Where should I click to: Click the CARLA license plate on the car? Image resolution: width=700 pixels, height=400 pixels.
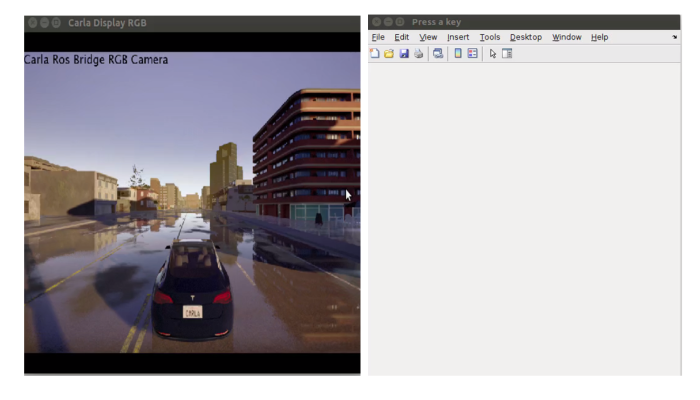point(192,312)
